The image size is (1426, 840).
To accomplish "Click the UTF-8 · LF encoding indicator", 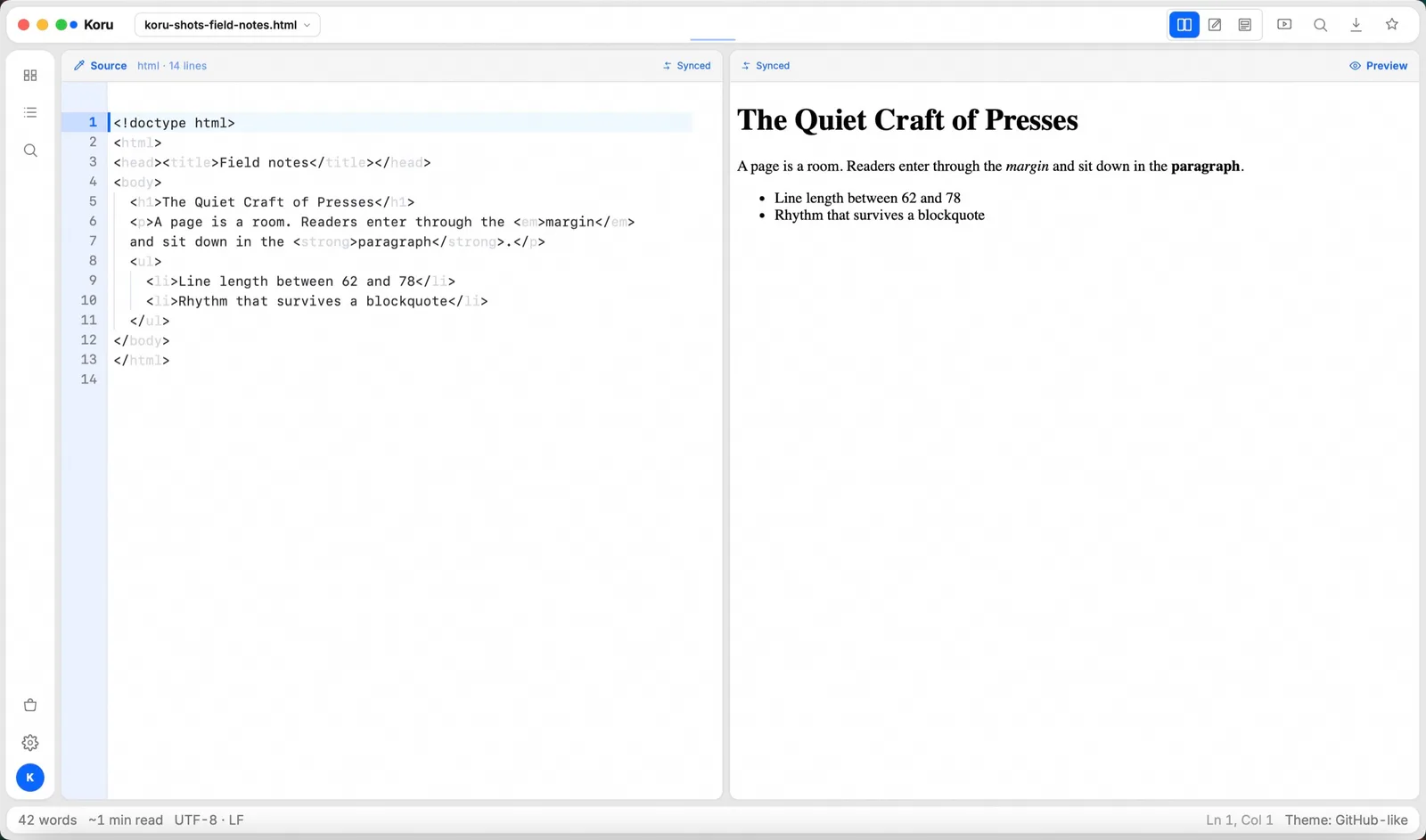I will point(209,820).
